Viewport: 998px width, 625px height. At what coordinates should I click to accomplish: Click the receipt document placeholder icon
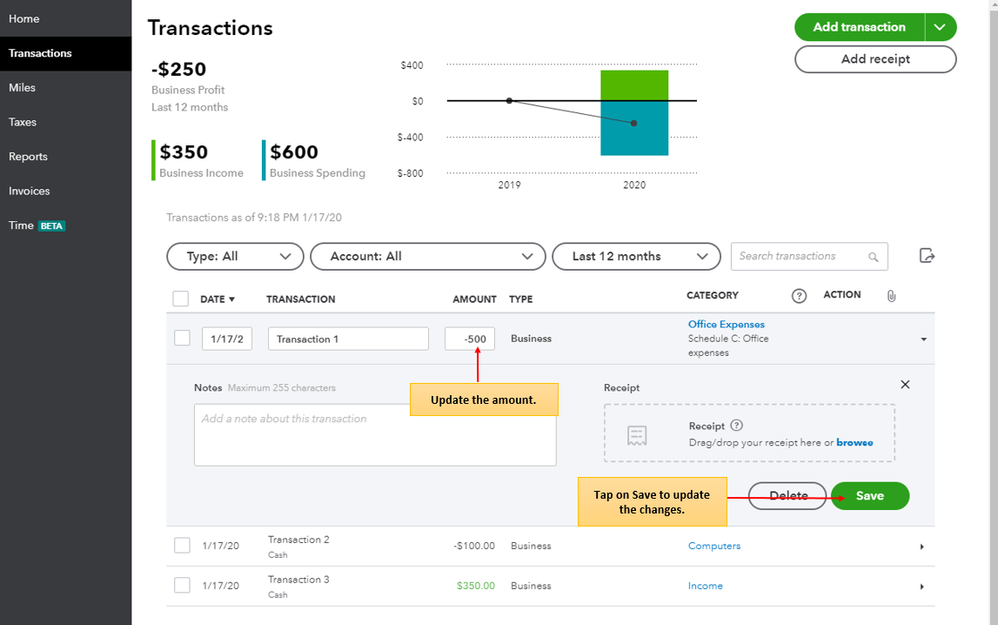636,435
